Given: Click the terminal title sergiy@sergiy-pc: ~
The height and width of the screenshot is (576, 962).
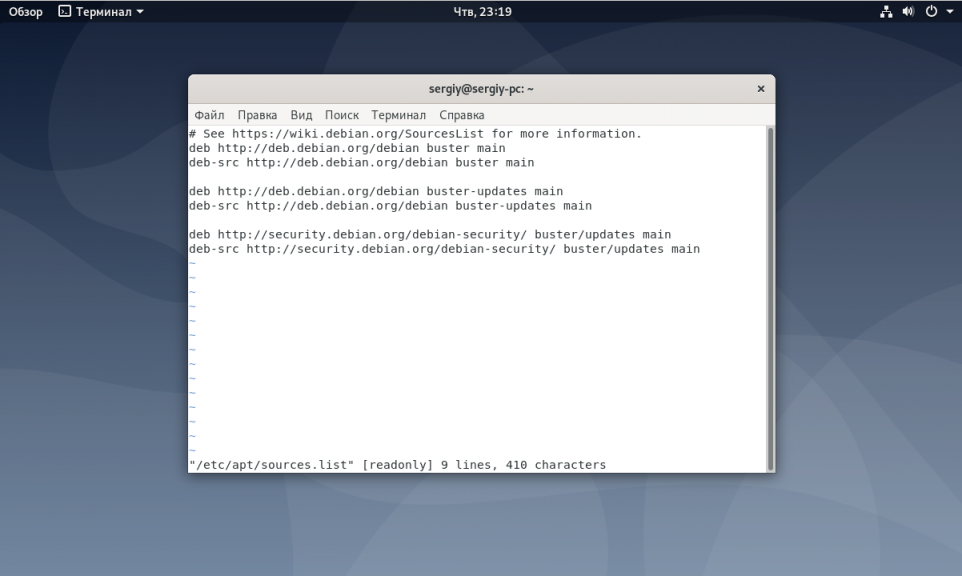Looking at the screenshot, I should pyautogui.click(x=481, y=89).
